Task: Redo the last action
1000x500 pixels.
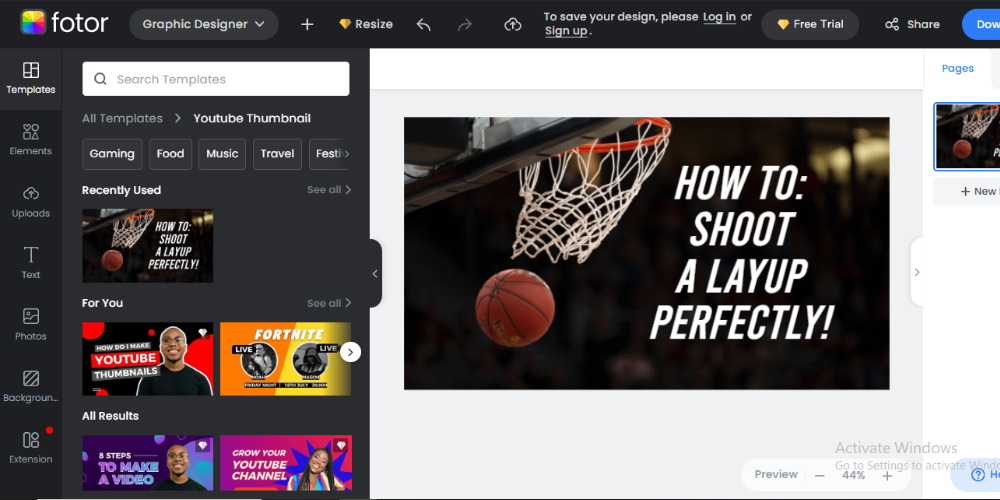Action: pyautogui.click(x=465, y=24)
